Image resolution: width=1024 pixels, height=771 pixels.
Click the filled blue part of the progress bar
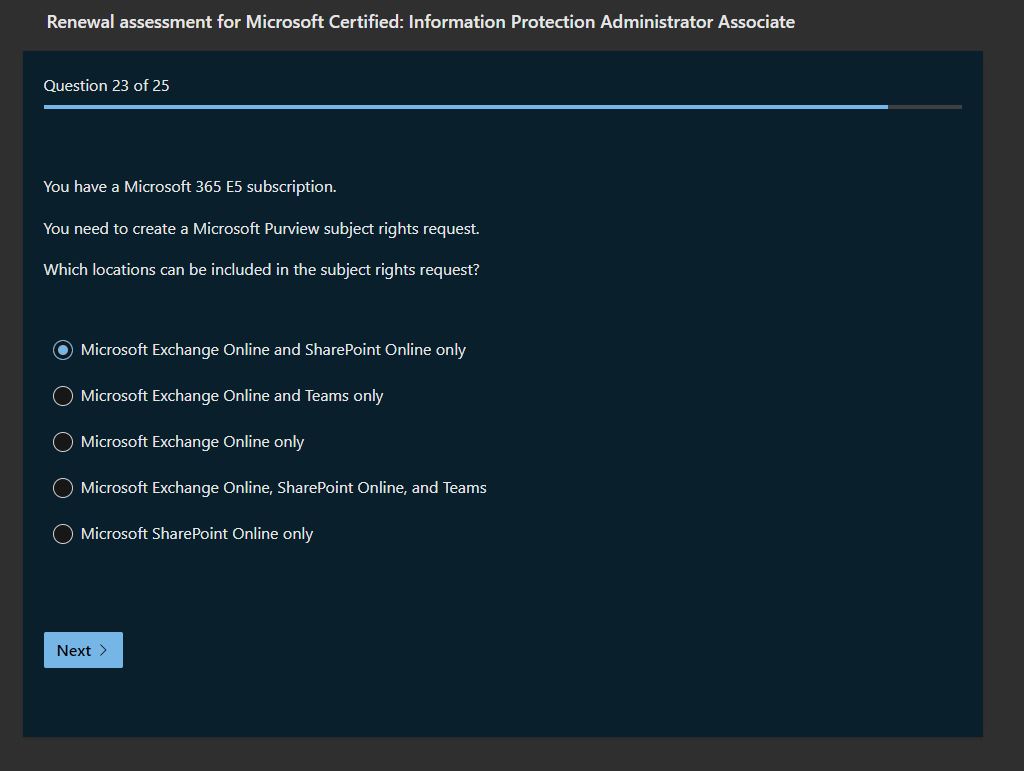point(465,107)
